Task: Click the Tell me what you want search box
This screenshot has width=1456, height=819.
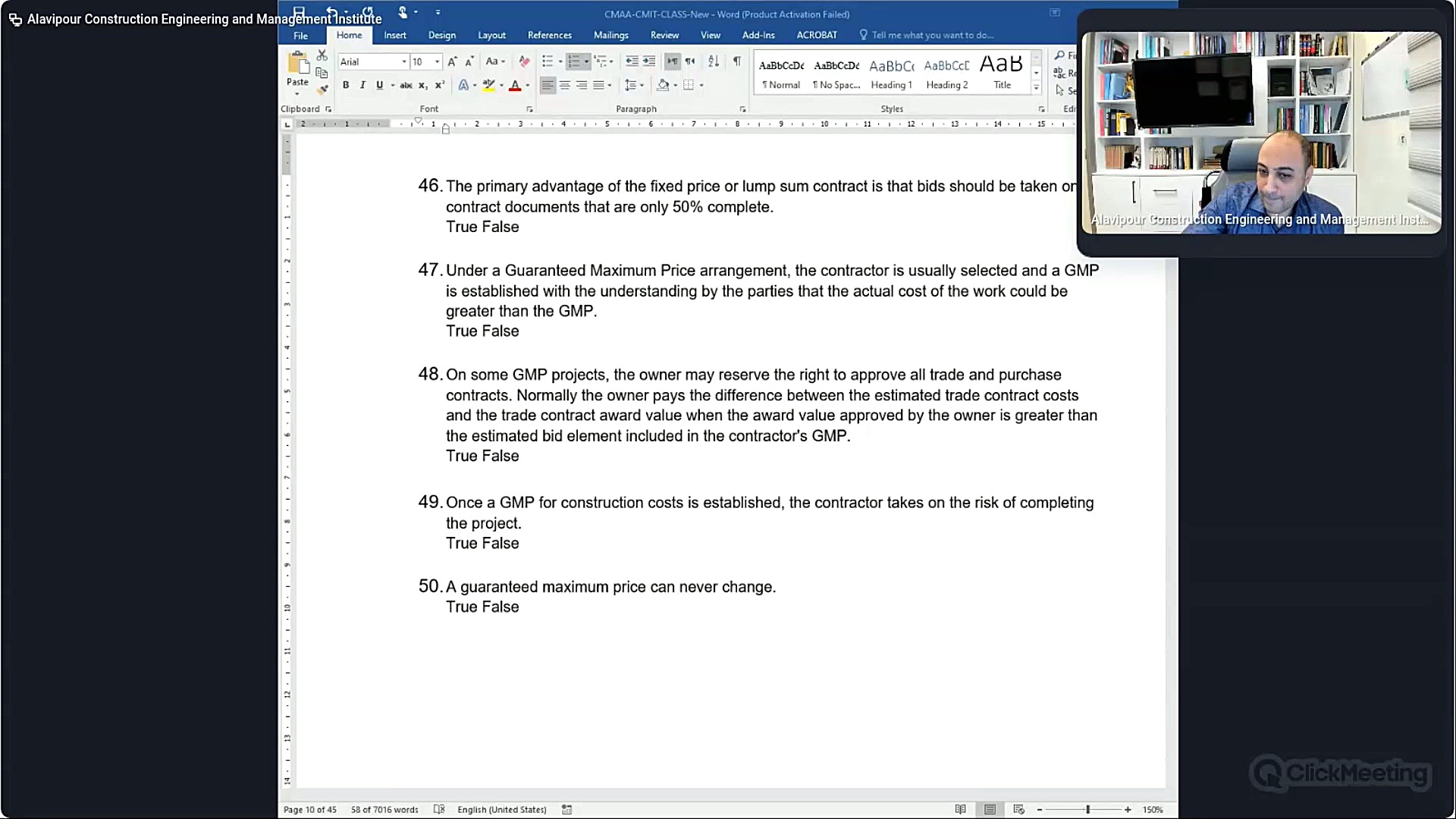Action: tap(932, 35)
